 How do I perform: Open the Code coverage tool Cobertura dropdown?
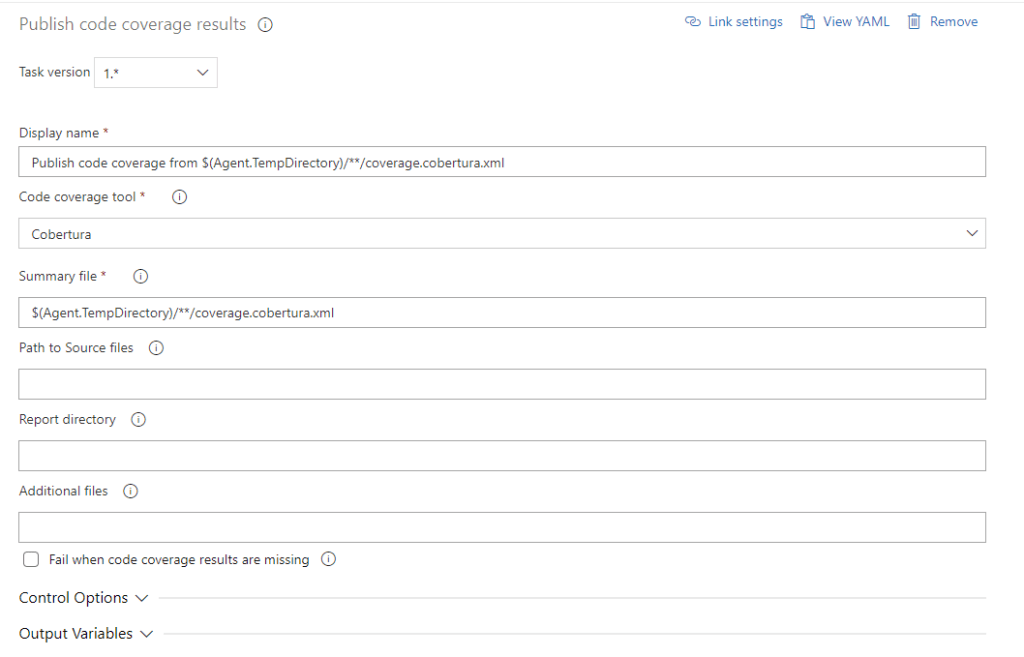pyautogui.click(x=502, y=234)
